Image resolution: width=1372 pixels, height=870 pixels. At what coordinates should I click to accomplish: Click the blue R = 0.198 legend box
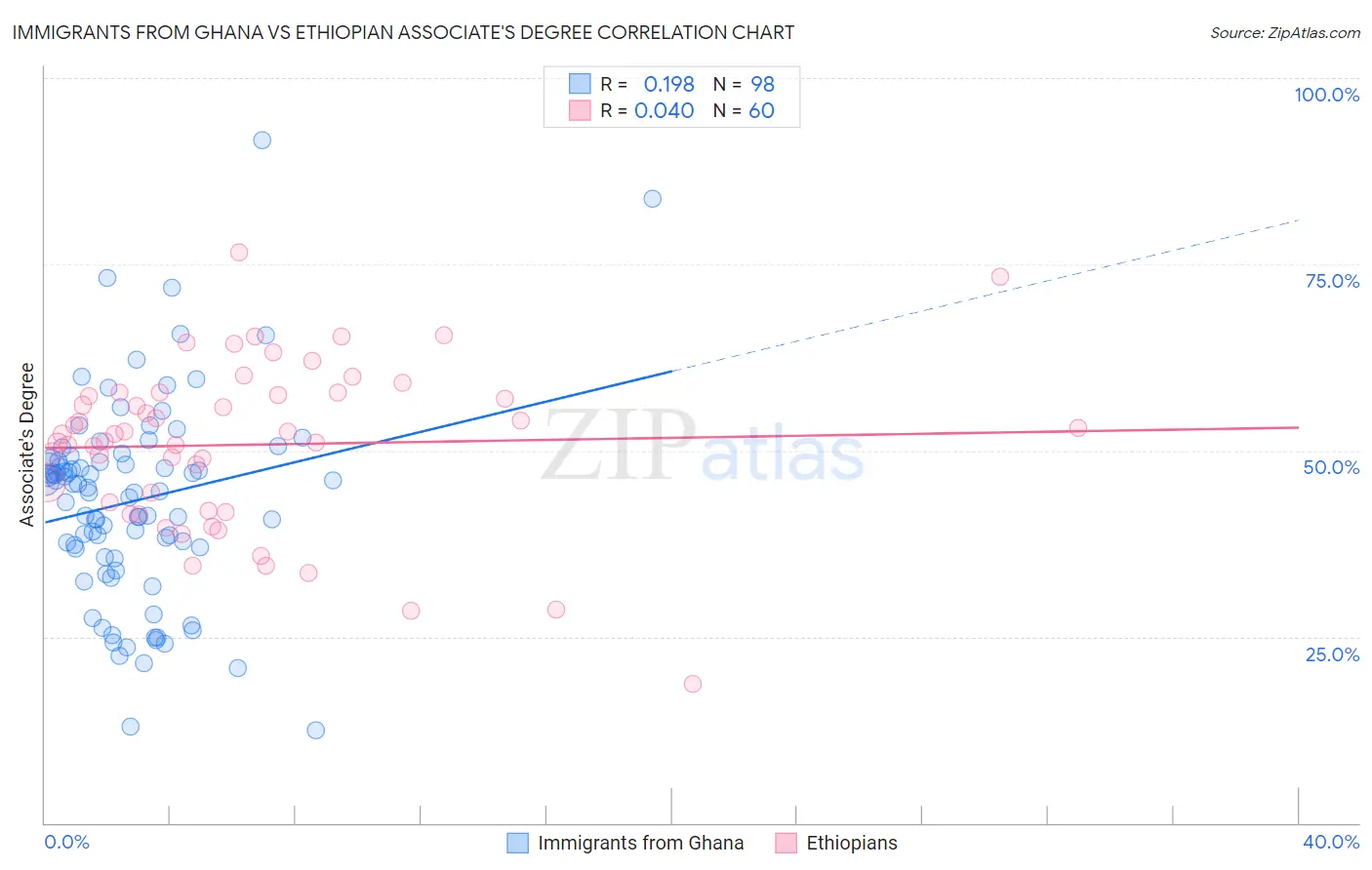coord(580,84)
